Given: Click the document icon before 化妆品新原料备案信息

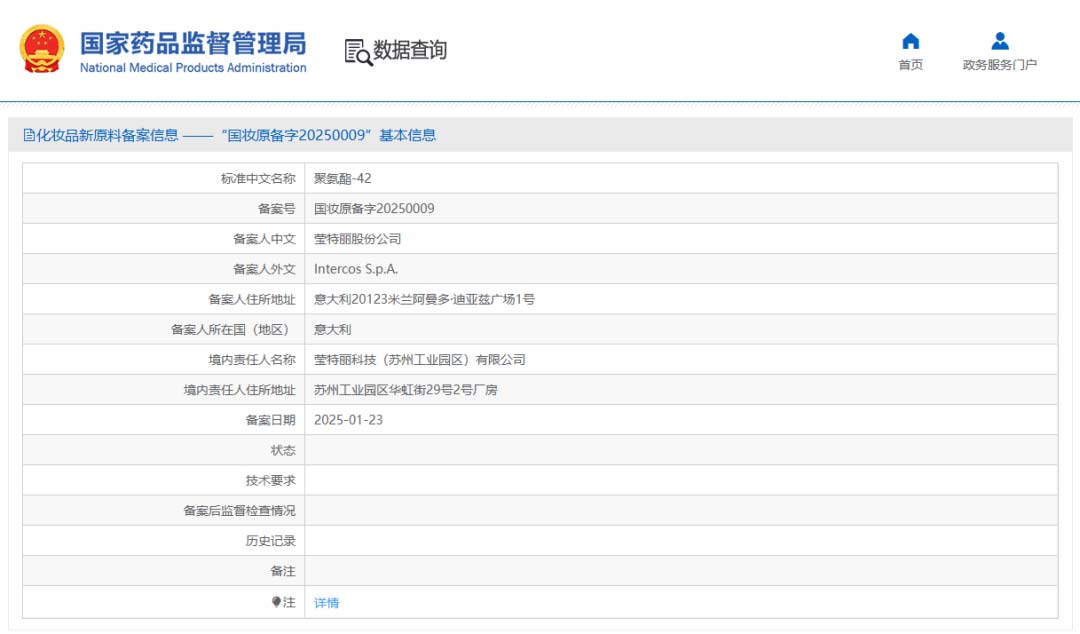Looking at the screenshot, I should [29, 135].
